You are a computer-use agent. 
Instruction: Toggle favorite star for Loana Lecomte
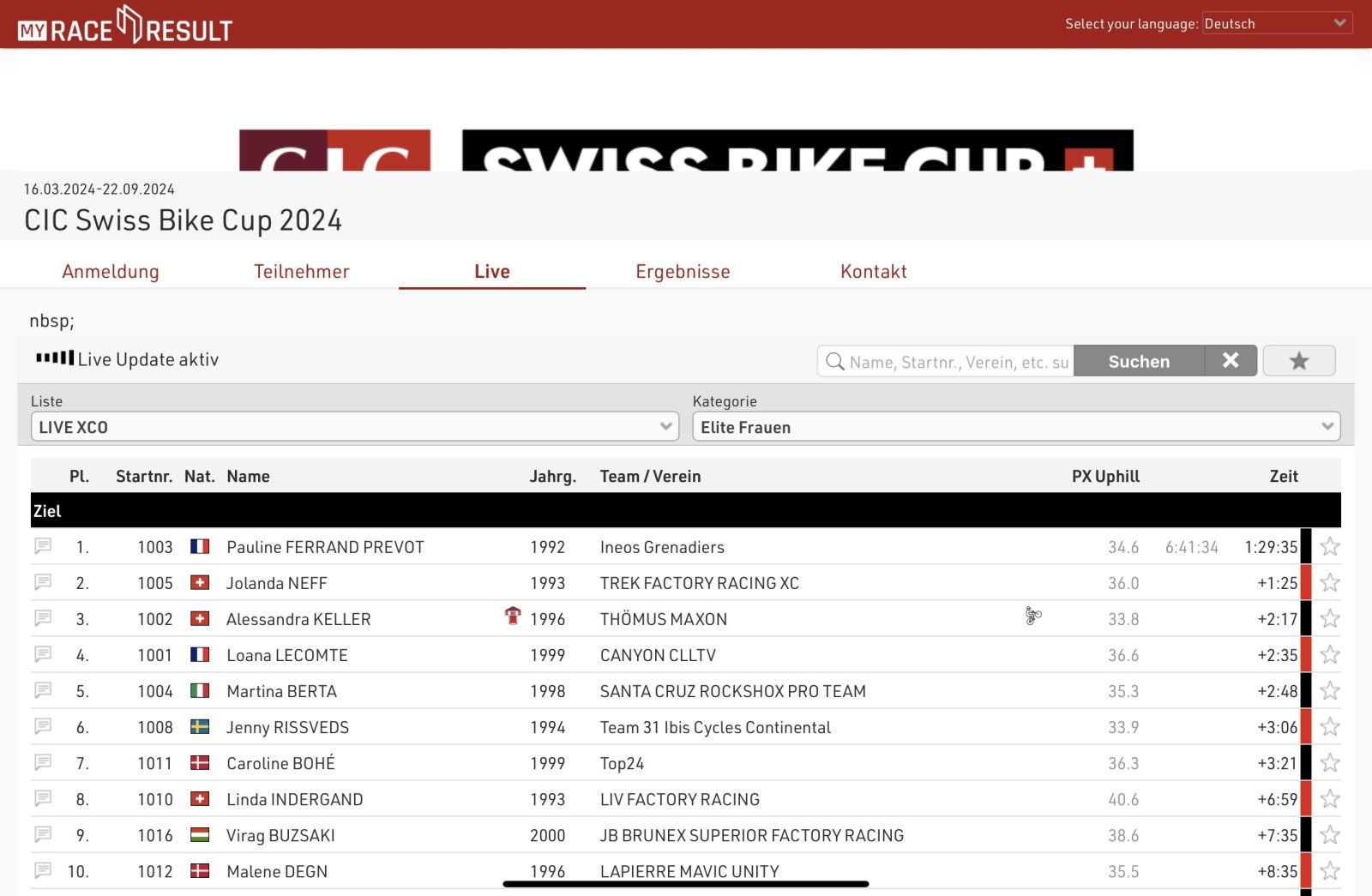pos(1329,655)
